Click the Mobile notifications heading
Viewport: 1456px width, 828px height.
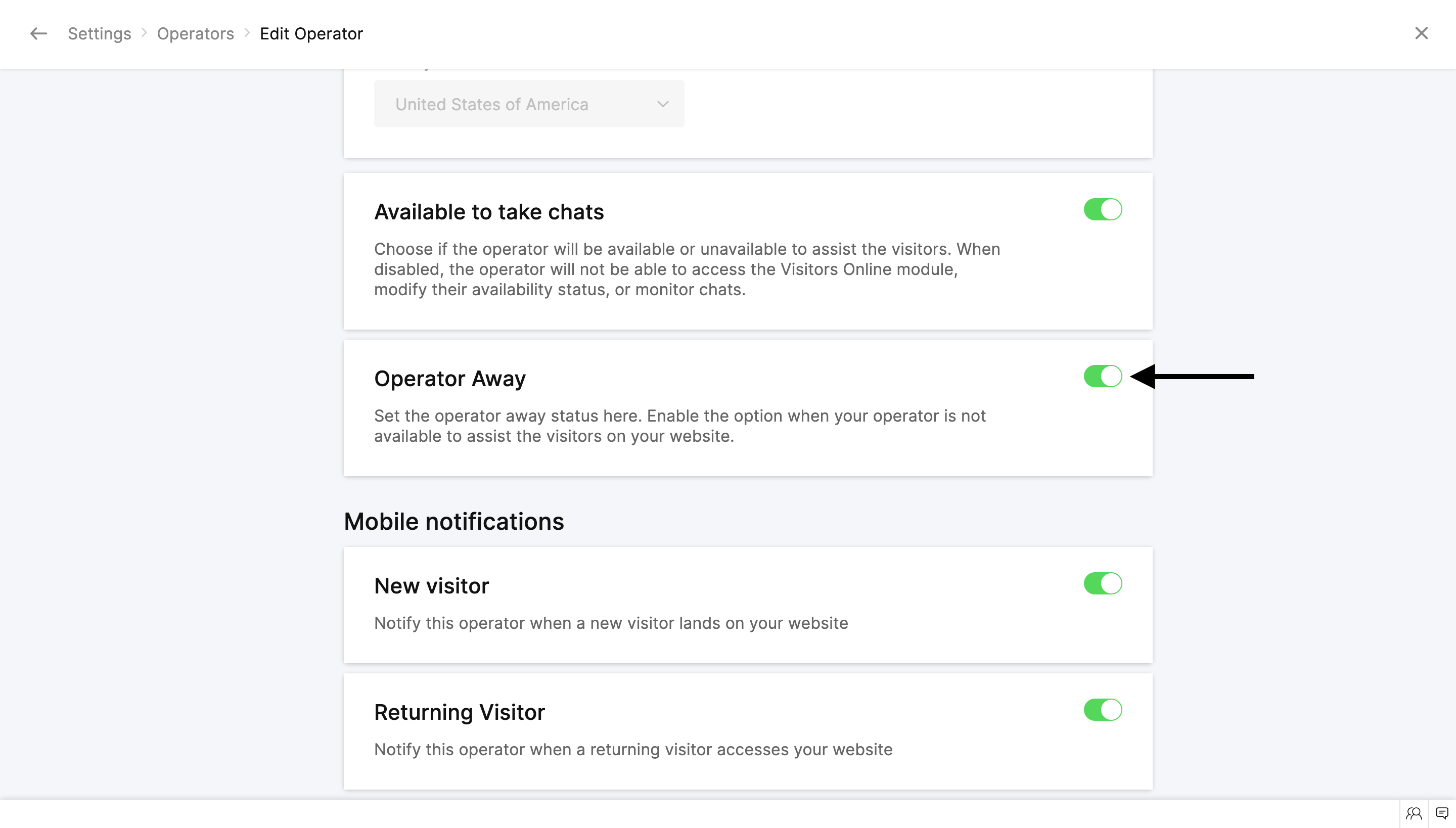[x=453, y=522]
